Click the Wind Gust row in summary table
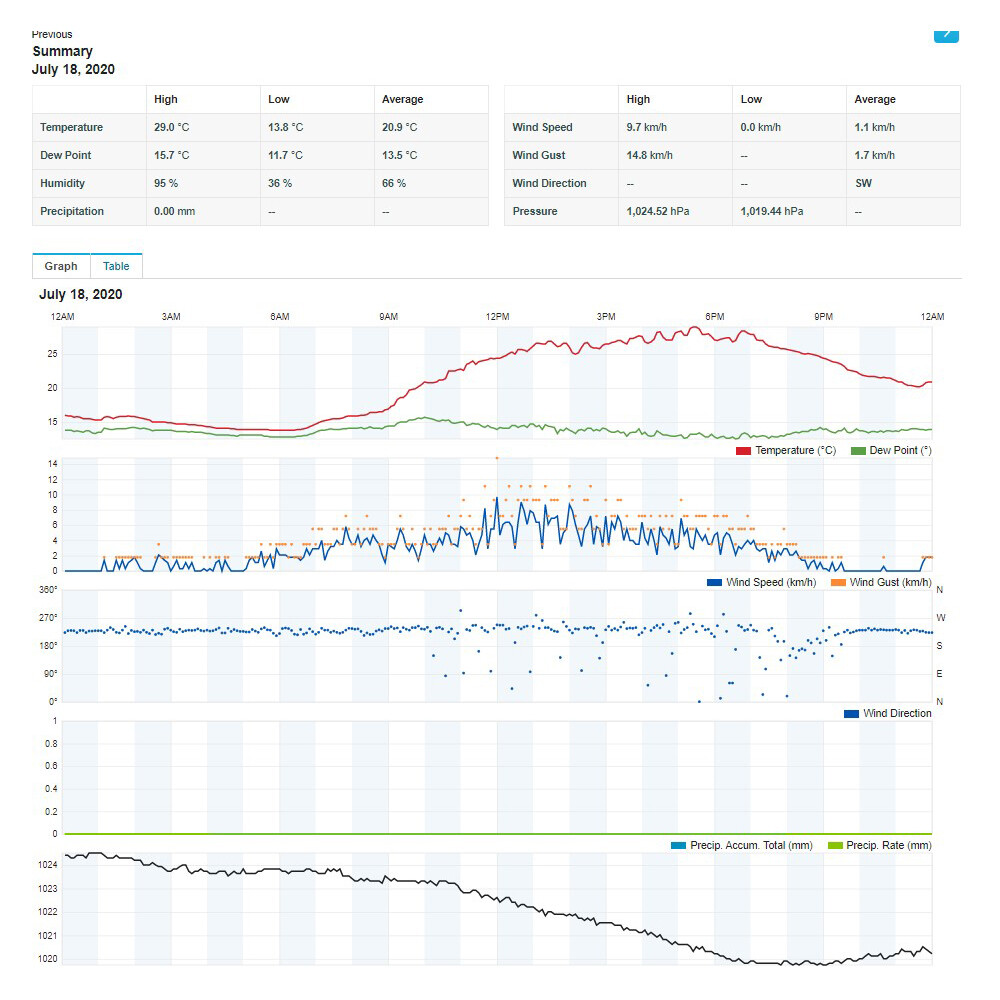The image size is (1000, 1000). (539, 156)
